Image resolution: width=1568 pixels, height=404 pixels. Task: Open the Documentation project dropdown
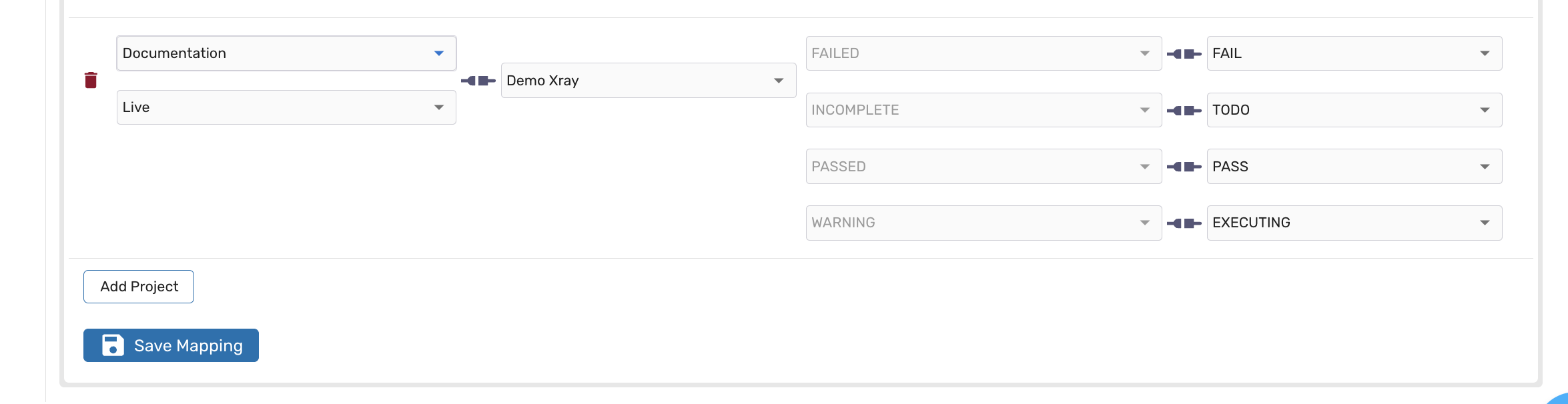click(x=286, y=53)
